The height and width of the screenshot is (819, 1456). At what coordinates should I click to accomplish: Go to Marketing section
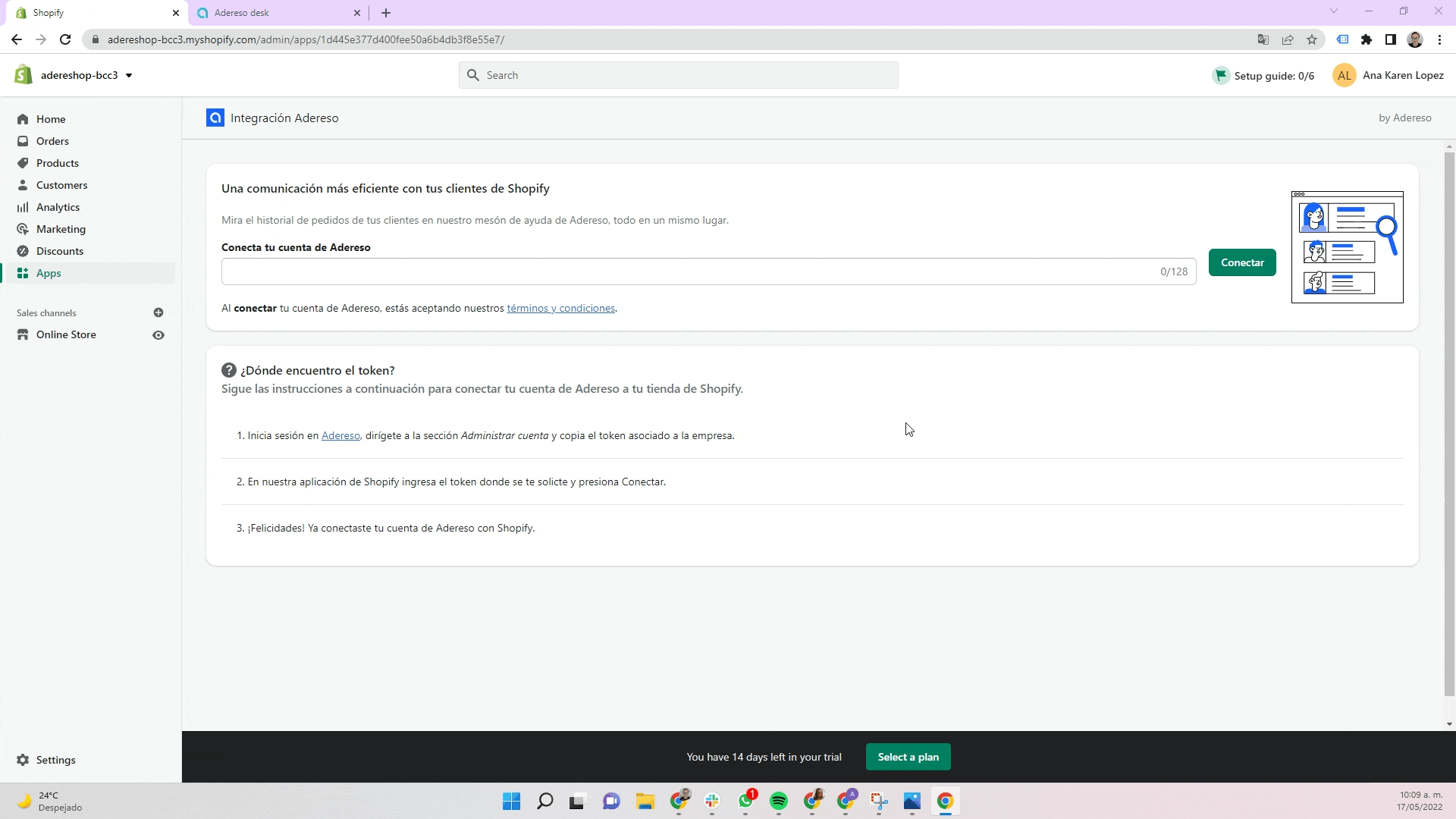point(61,229)
